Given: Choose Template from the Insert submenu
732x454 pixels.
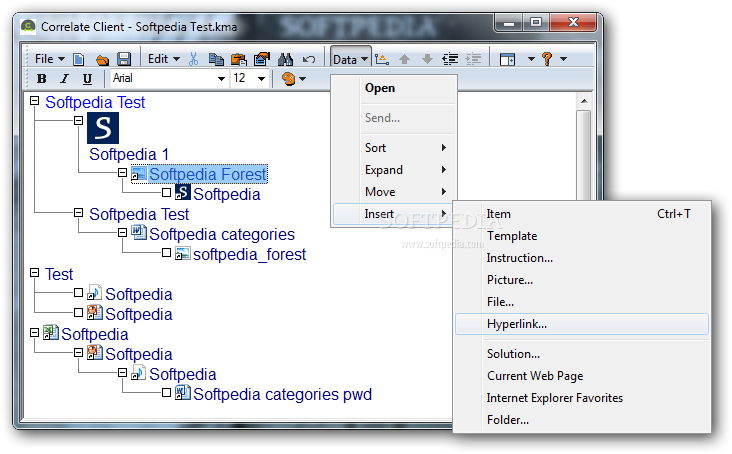Looking at the screenshot, I should 582,236.
